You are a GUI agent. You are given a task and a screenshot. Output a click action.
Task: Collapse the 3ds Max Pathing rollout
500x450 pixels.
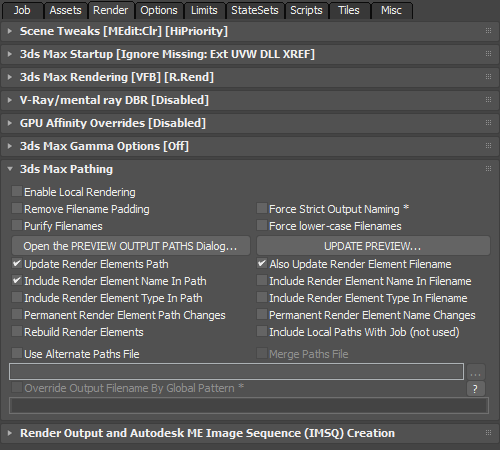(10, 169)
